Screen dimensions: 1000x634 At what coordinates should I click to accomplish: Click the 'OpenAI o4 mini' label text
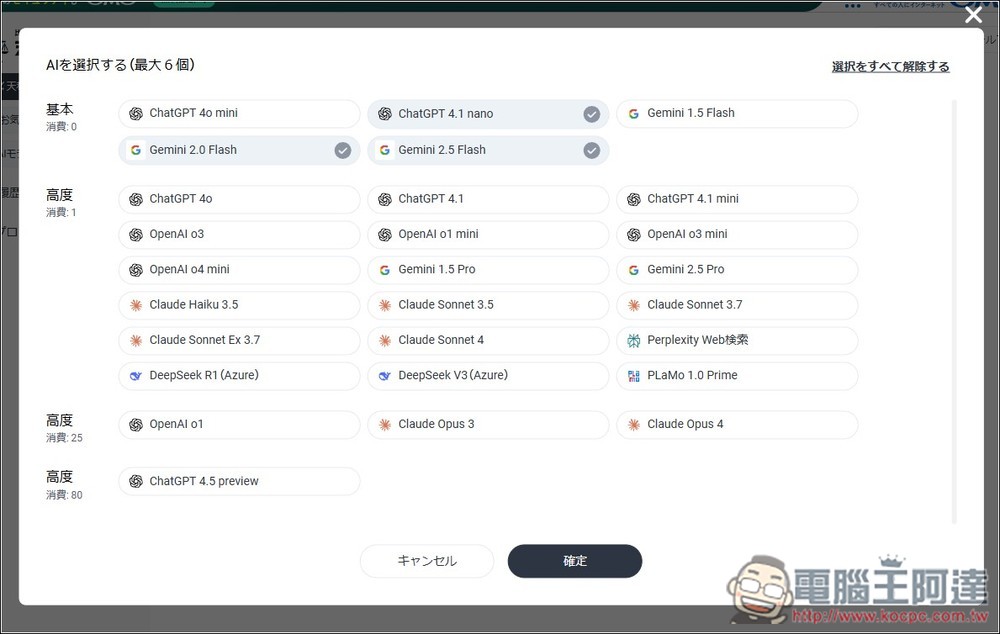[x=189, y=269]
